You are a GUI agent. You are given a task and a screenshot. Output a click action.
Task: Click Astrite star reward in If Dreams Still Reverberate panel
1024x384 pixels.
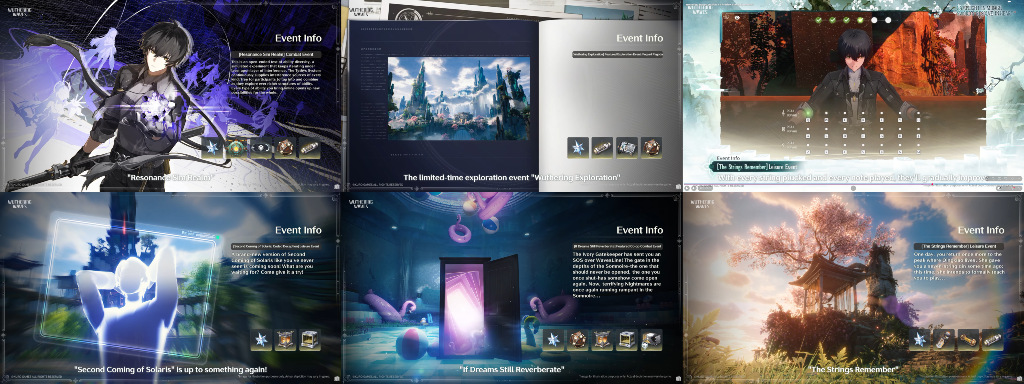554,340
